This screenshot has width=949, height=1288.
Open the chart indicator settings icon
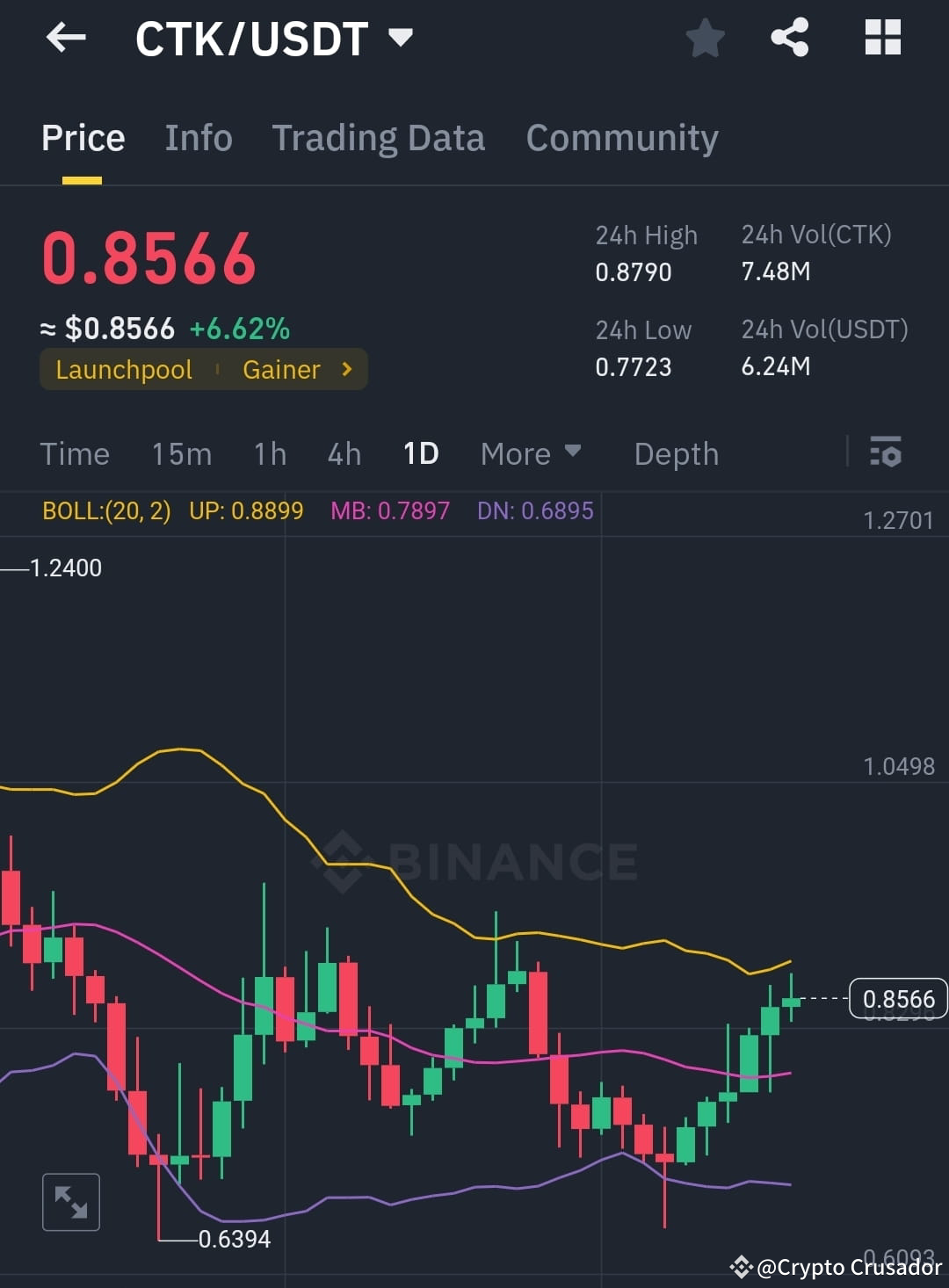point(887,453)
